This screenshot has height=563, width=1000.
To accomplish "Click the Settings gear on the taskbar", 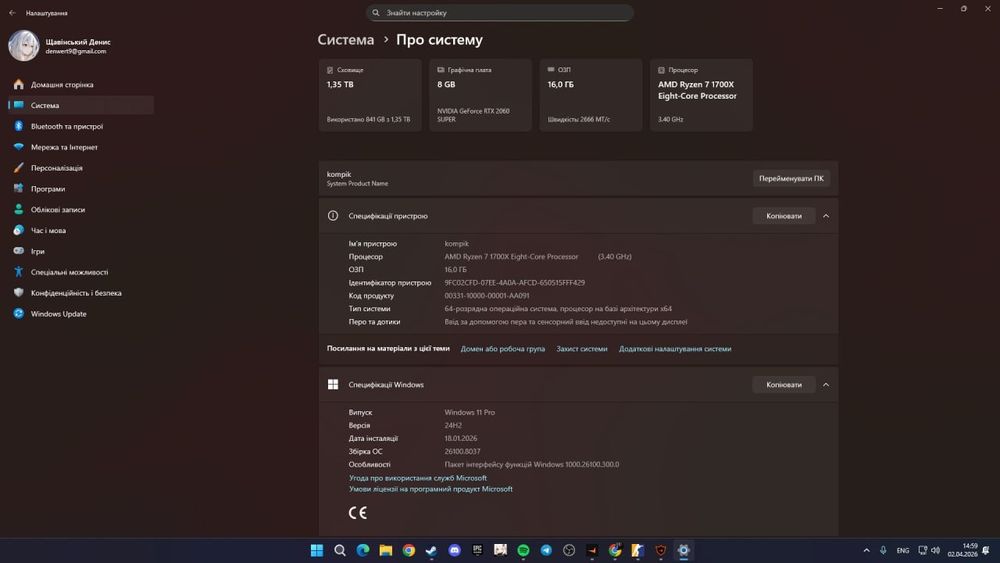I will point(684,550).
